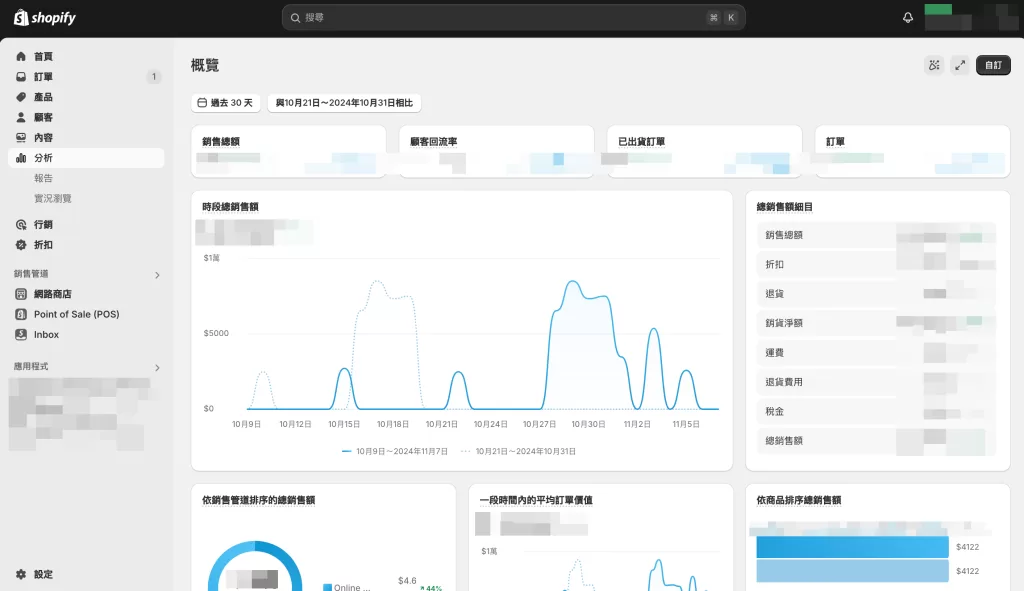
Task: Select the 產品 tag icon
Action: tap(21, 97)
